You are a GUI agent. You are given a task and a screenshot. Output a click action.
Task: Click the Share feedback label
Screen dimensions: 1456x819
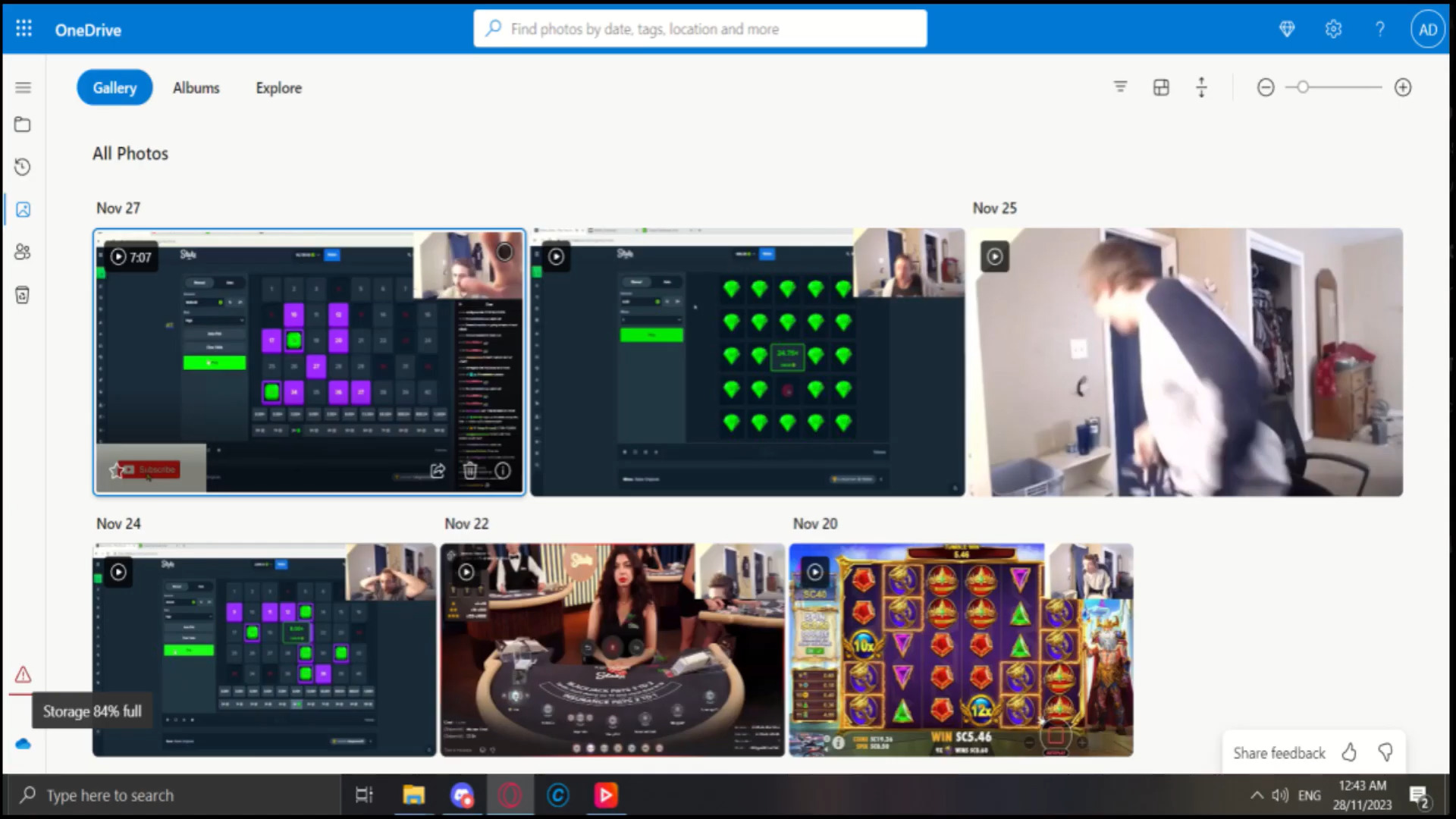pyautogui.click(x=1279, y=753)
